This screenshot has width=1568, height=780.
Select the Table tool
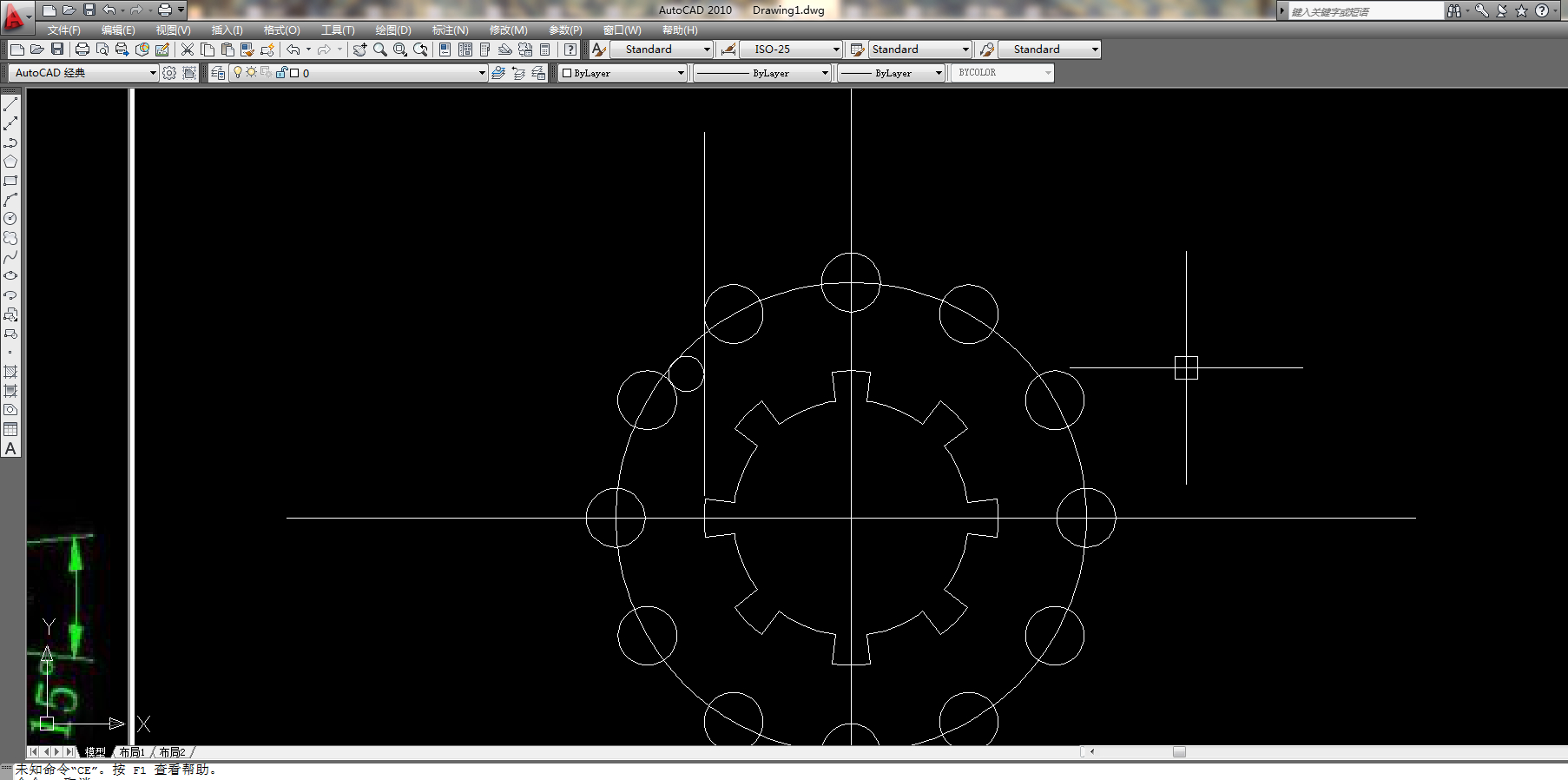(10, 429)
